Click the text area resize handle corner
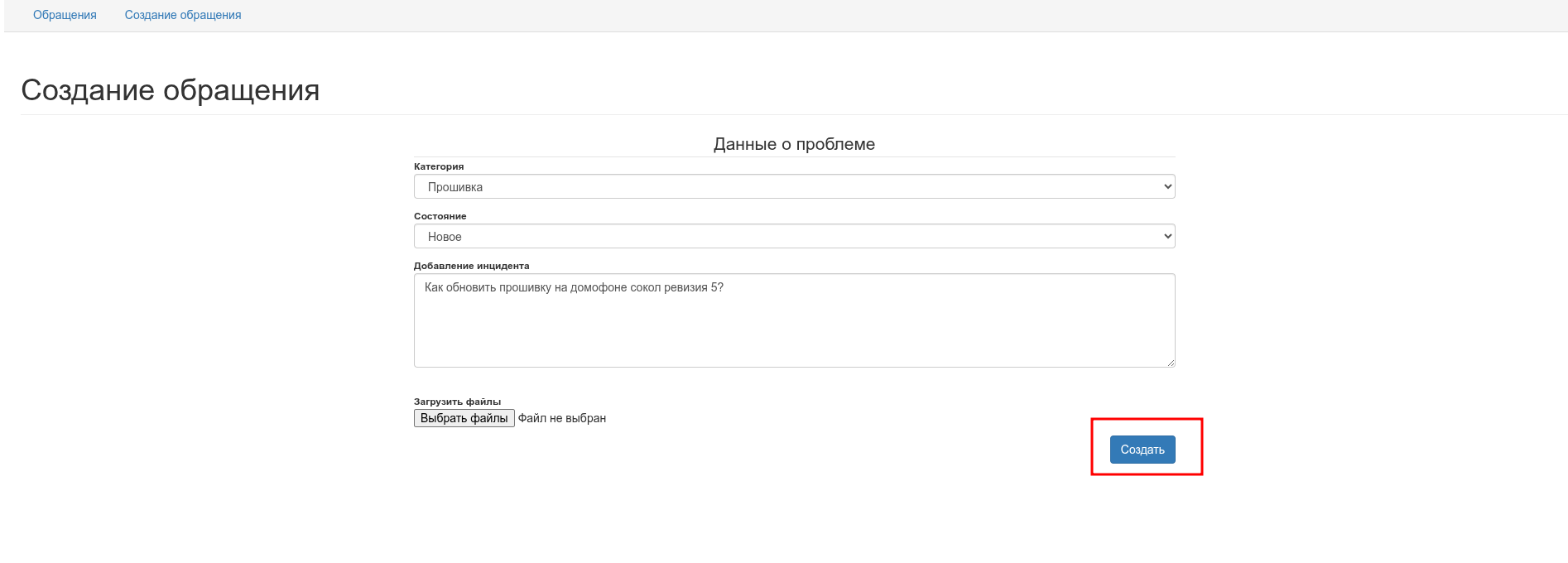 [x=1171, y=363]
